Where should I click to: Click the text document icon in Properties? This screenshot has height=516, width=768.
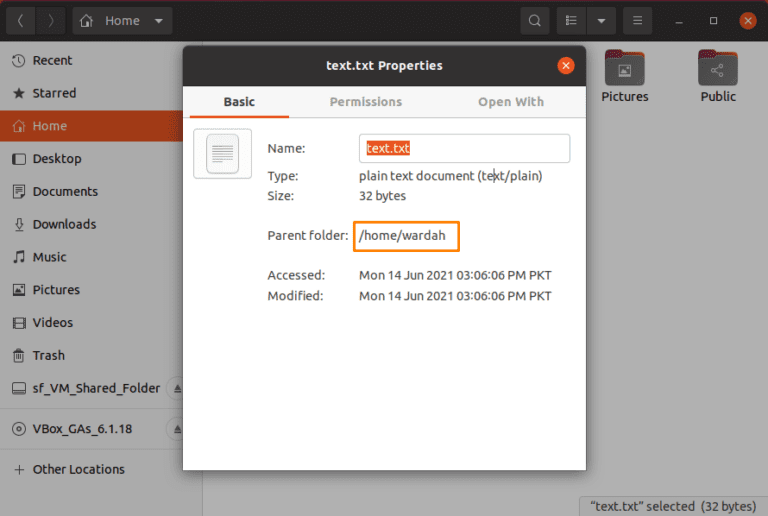(222, 154)
